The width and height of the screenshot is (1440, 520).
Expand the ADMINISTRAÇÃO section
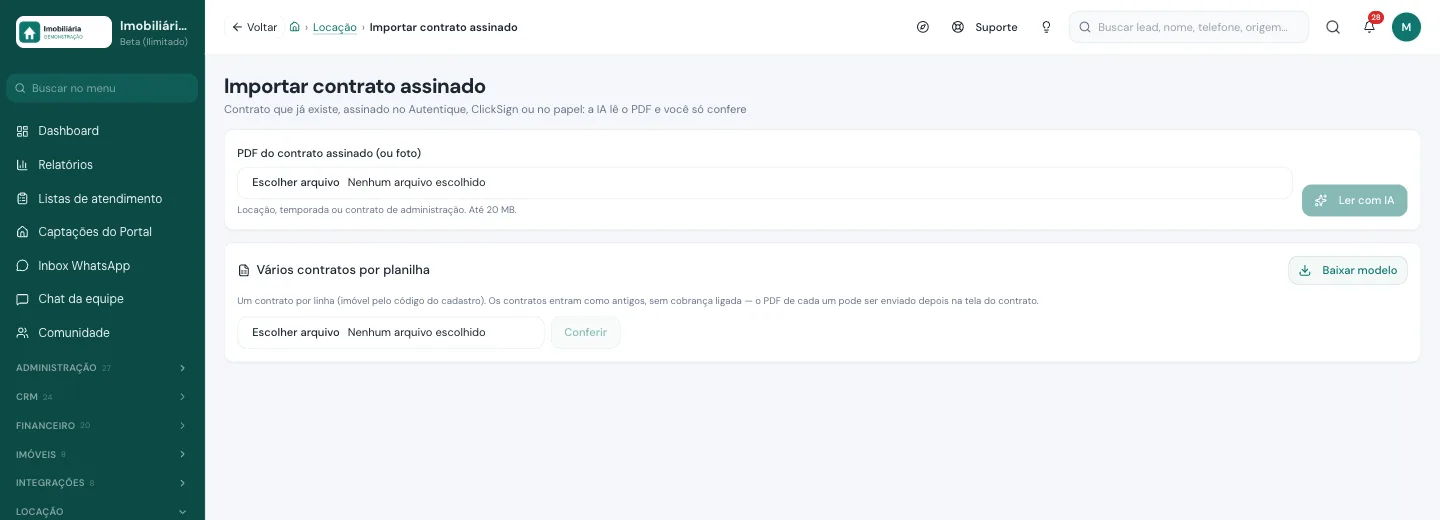tap(102, 368)
